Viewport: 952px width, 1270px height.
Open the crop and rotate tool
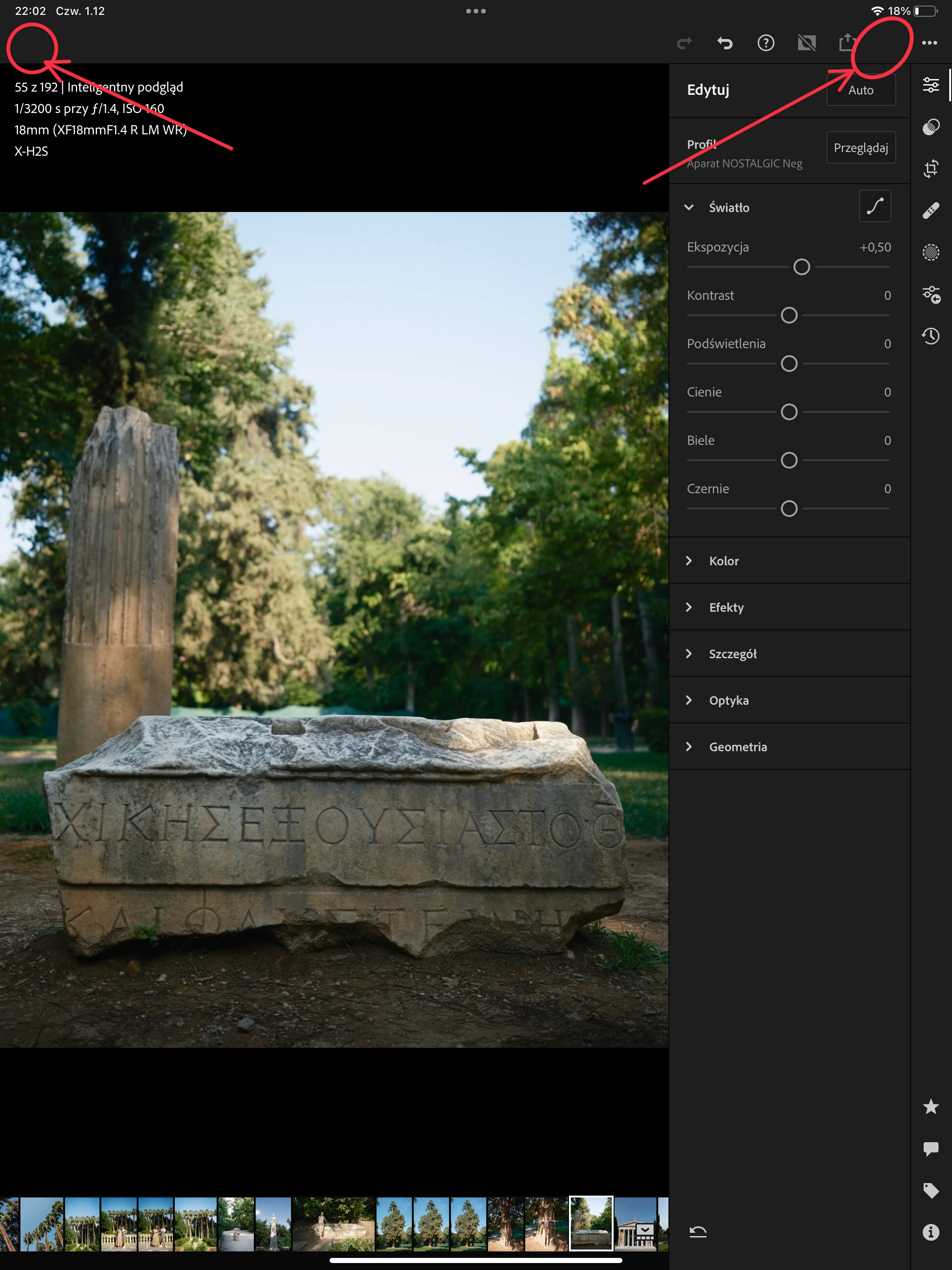931,169
